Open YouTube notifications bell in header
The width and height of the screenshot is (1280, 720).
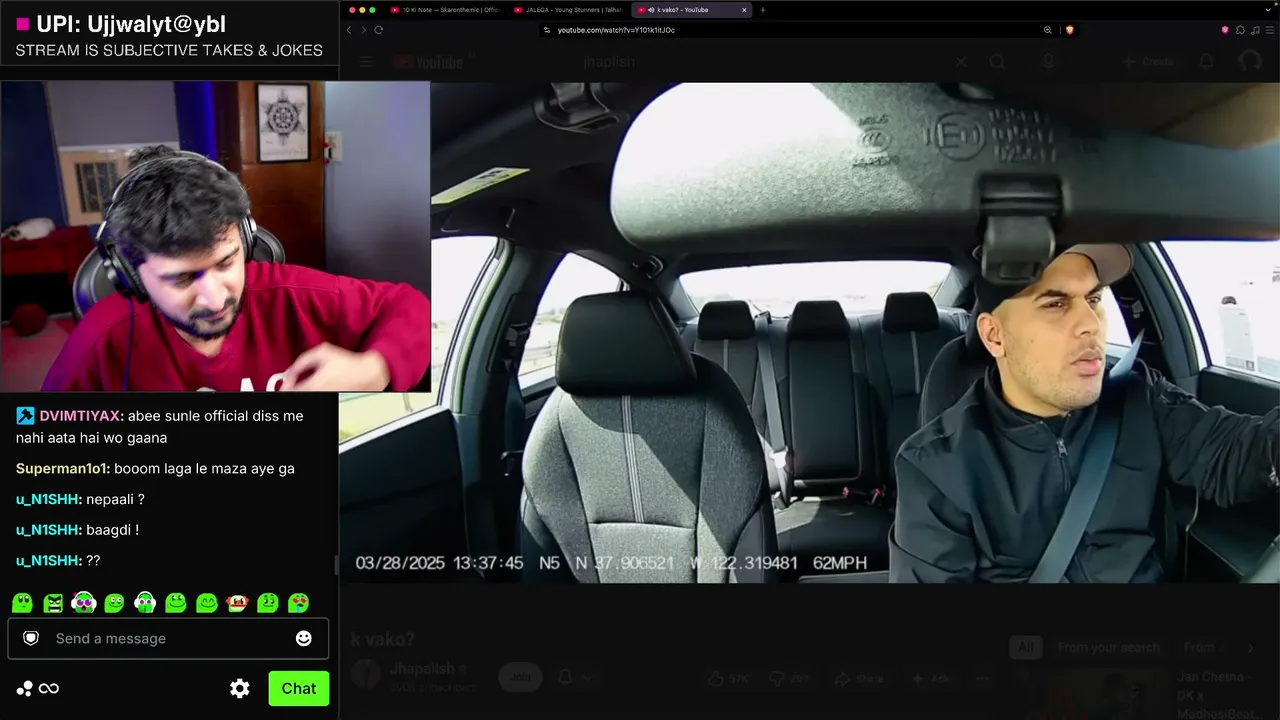[x=1207, y=62]
